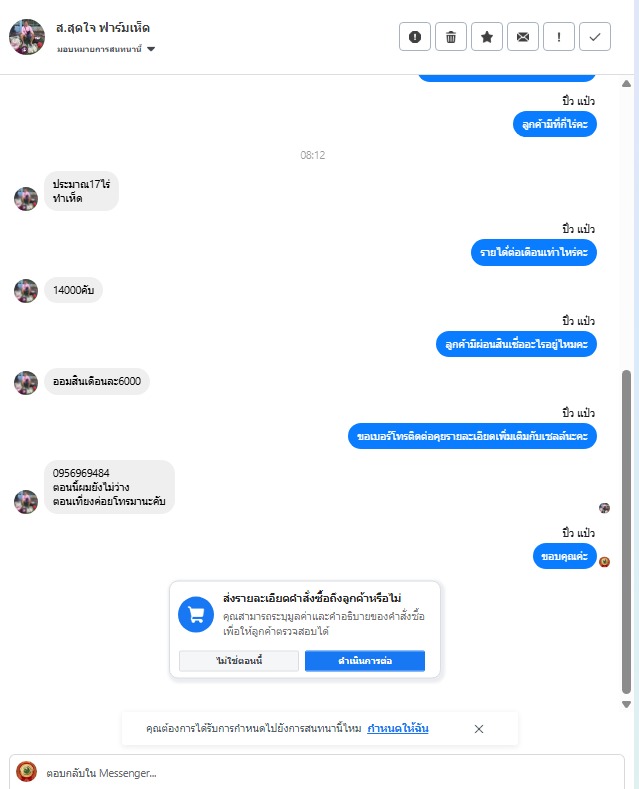Mark conversation done with checkmark icon

595,37
